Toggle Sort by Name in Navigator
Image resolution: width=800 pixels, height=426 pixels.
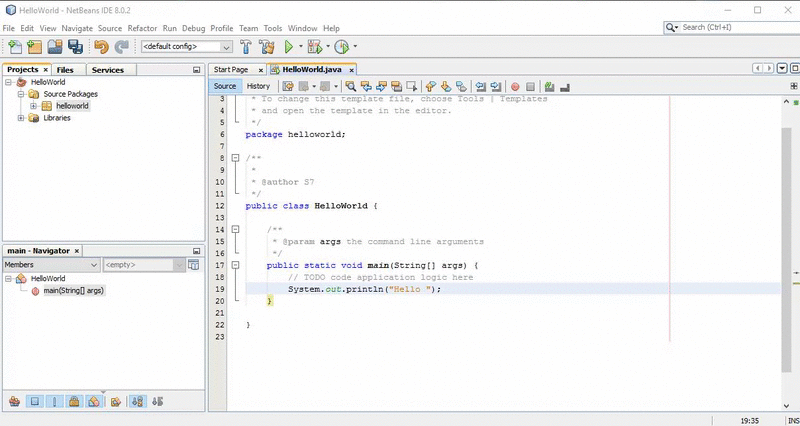click(137, 402)
